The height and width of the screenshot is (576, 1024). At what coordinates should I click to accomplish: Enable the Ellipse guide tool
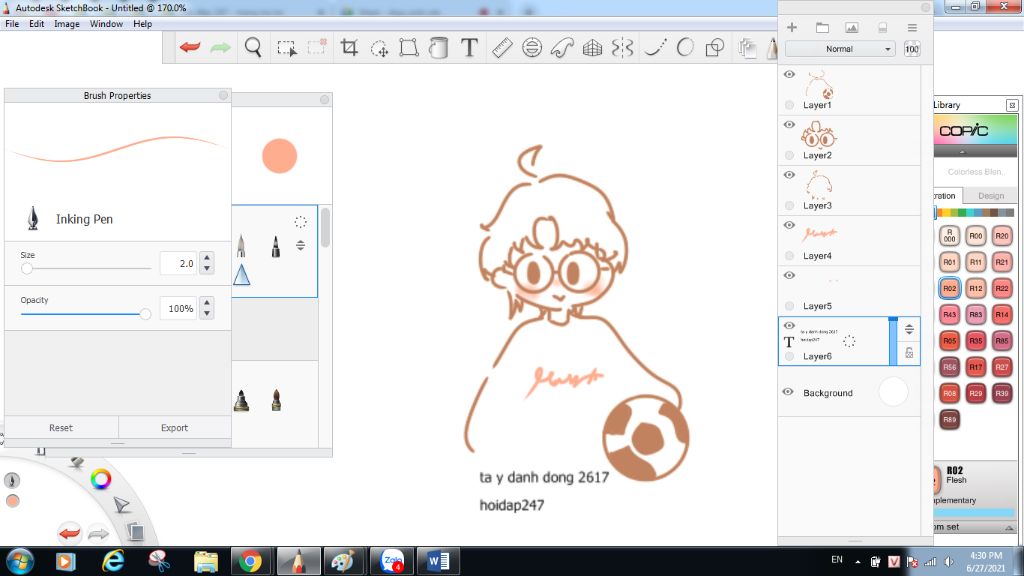[532, 48]
